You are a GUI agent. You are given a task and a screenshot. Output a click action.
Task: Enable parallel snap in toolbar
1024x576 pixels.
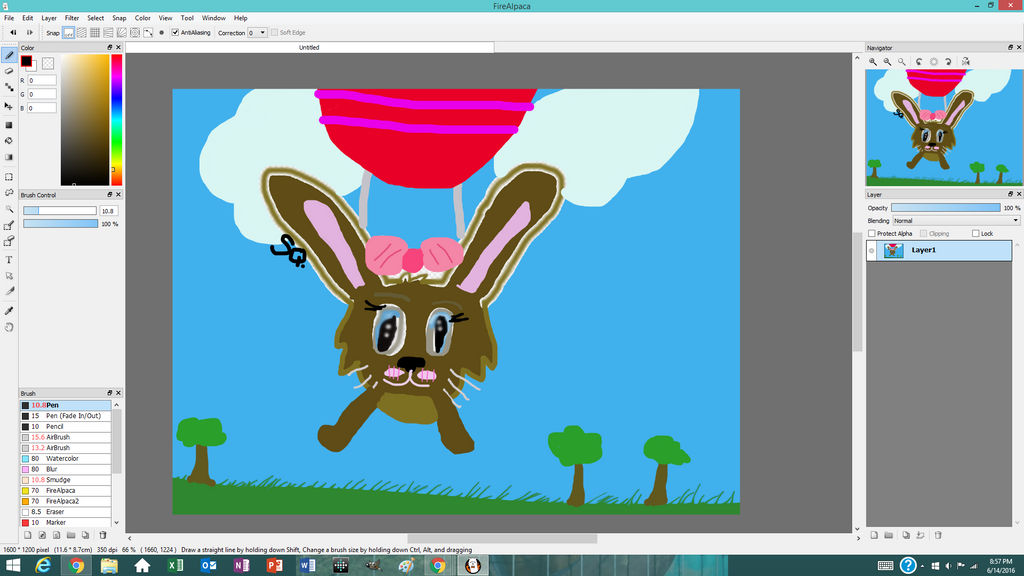[x=82, y=32]
